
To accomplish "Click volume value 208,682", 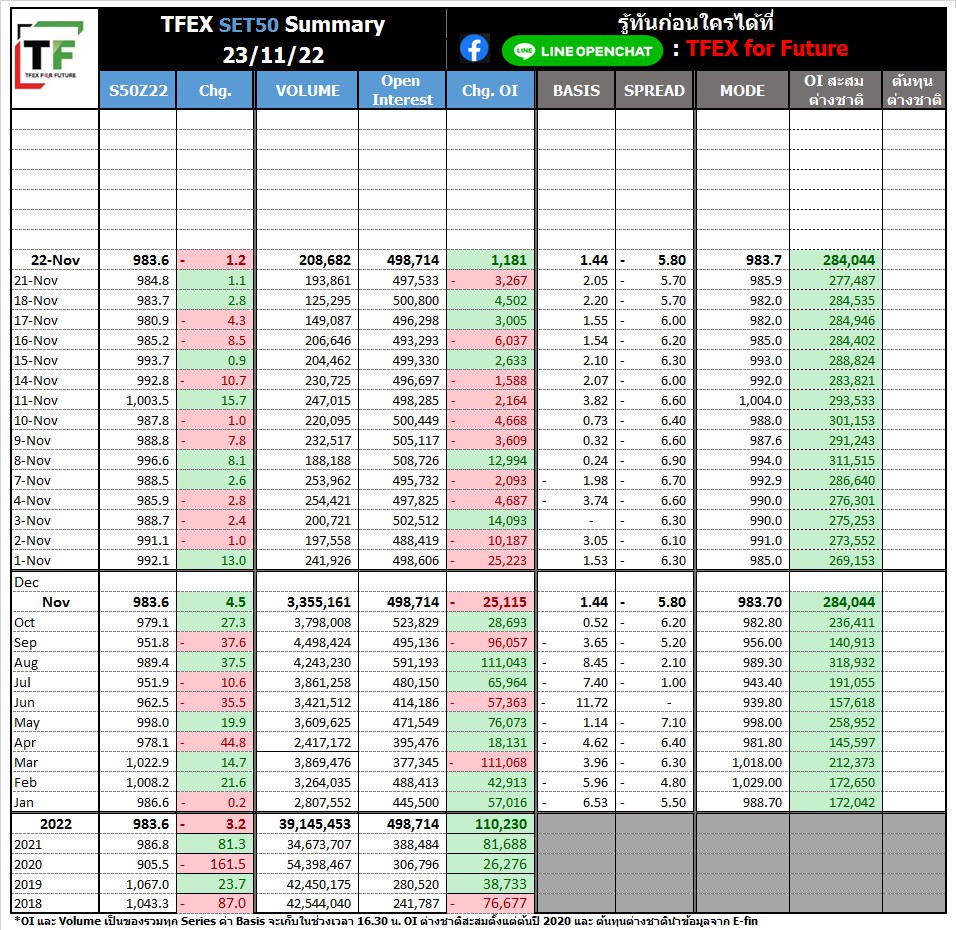I will point(325,260).
